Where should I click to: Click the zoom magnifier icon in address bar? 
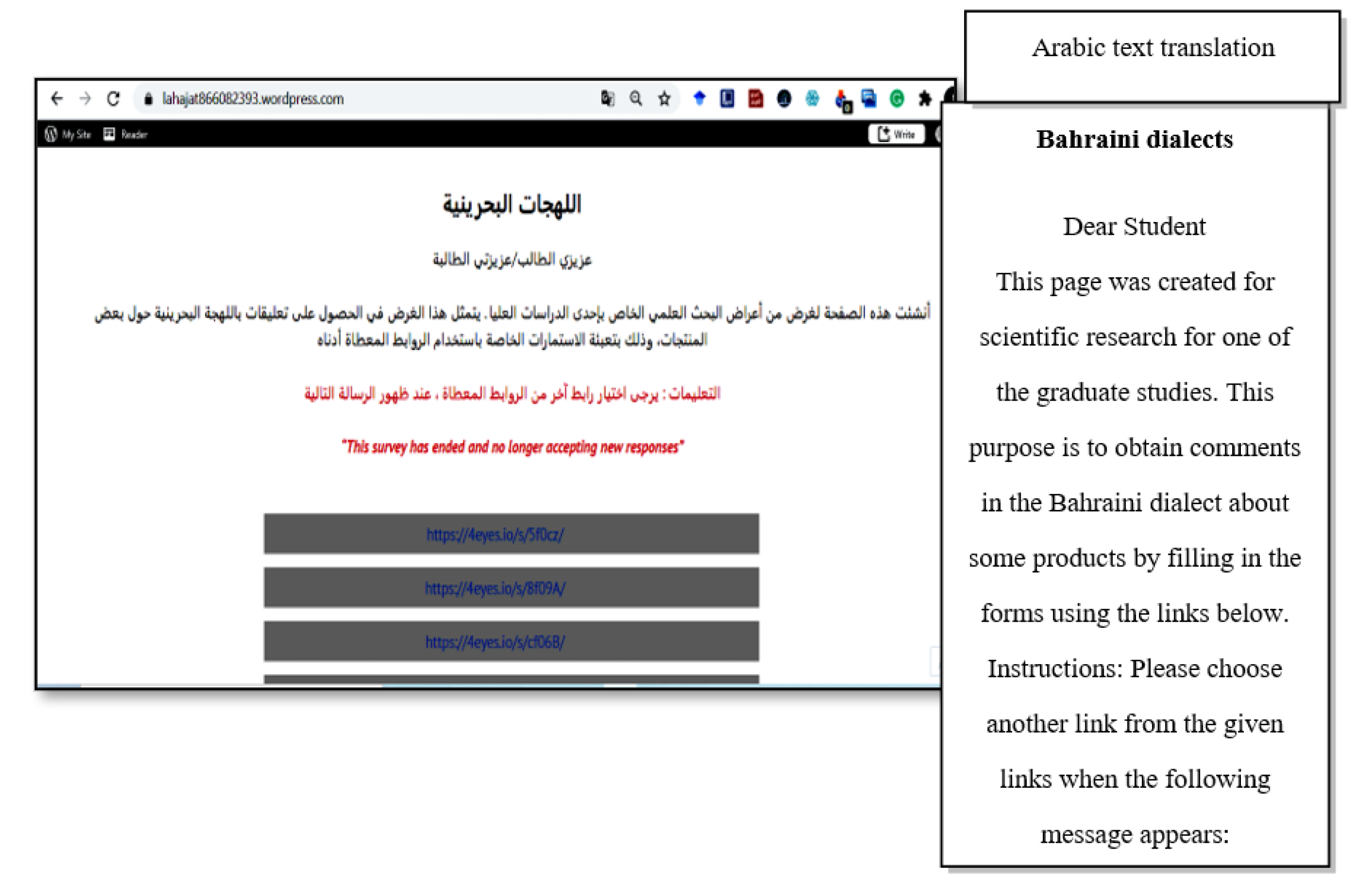pyautogui.click(x=636, y=99)
